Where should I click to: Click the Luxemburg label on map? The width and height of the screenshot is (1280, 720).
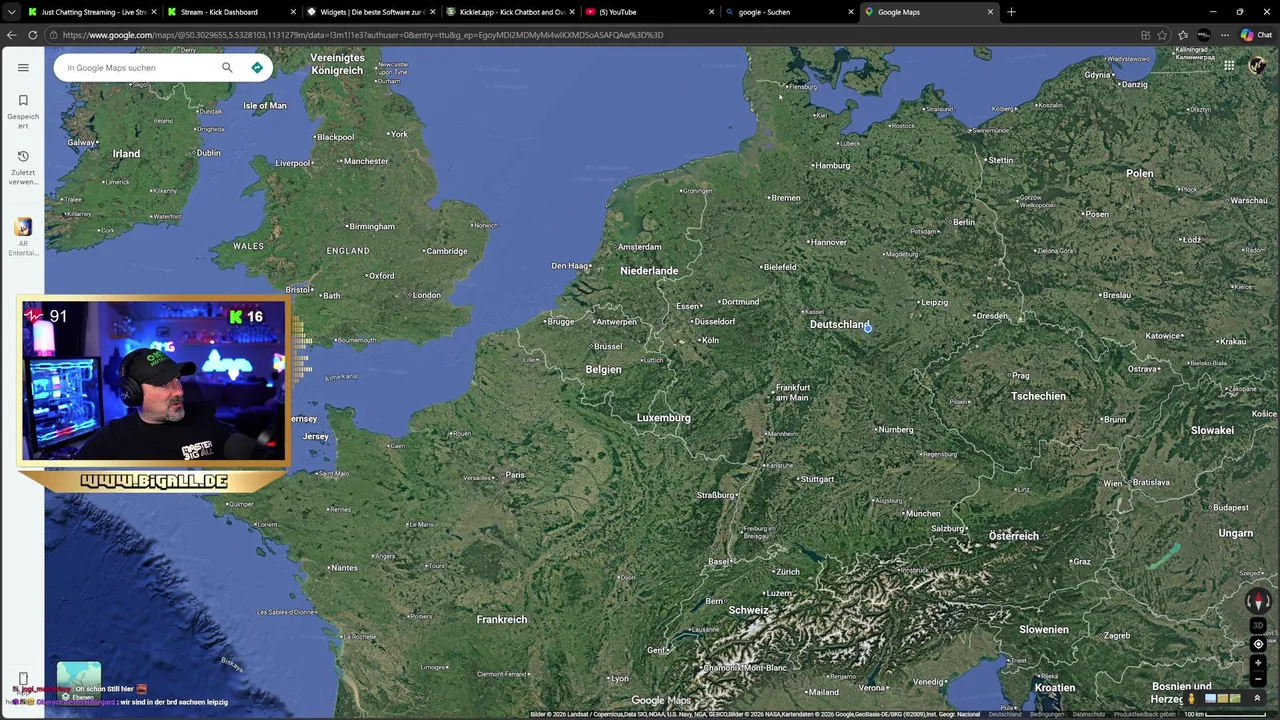(x=664, y=418)
